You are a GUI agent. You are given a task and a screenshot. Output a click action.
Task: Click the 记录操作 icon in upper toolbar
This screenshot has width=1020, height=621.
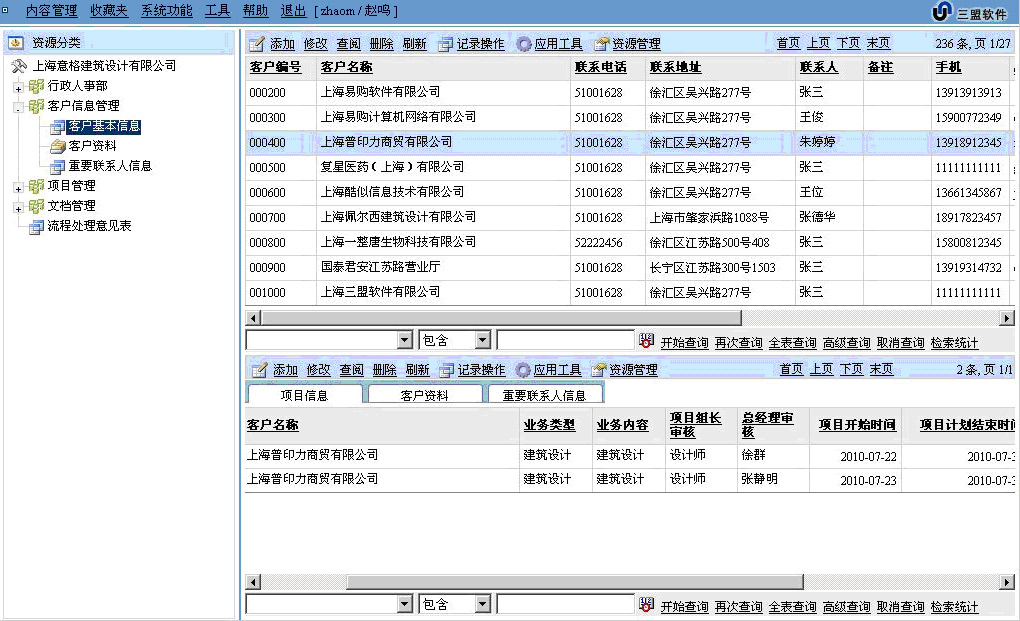(446, 44)
